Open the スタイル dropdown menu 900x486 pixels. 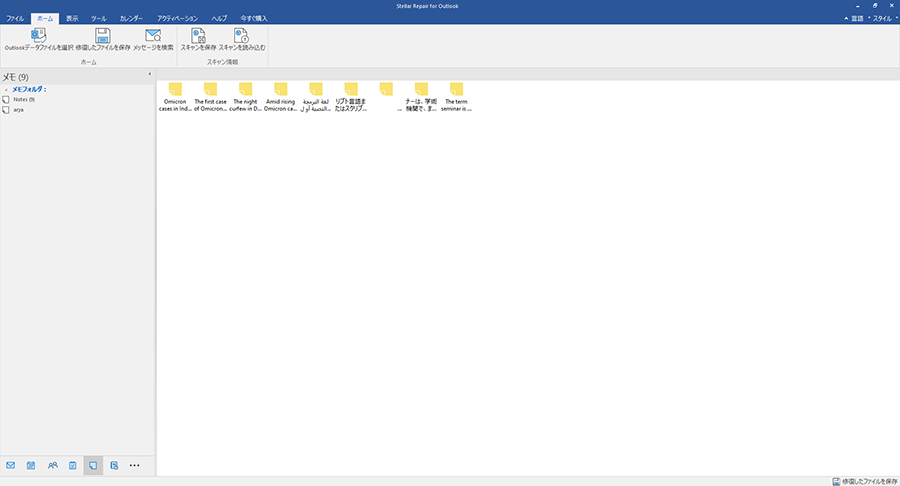[882, 19]
